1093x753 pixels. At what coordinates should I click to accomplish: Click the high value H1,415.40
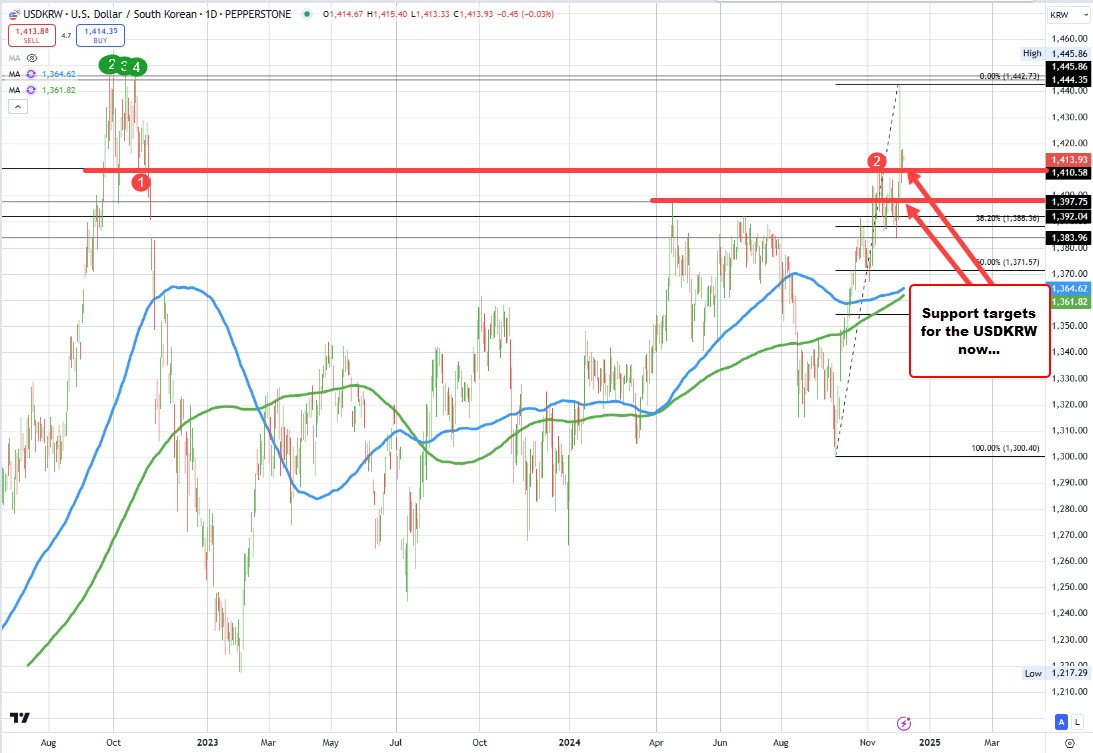(x=387, y=14)
